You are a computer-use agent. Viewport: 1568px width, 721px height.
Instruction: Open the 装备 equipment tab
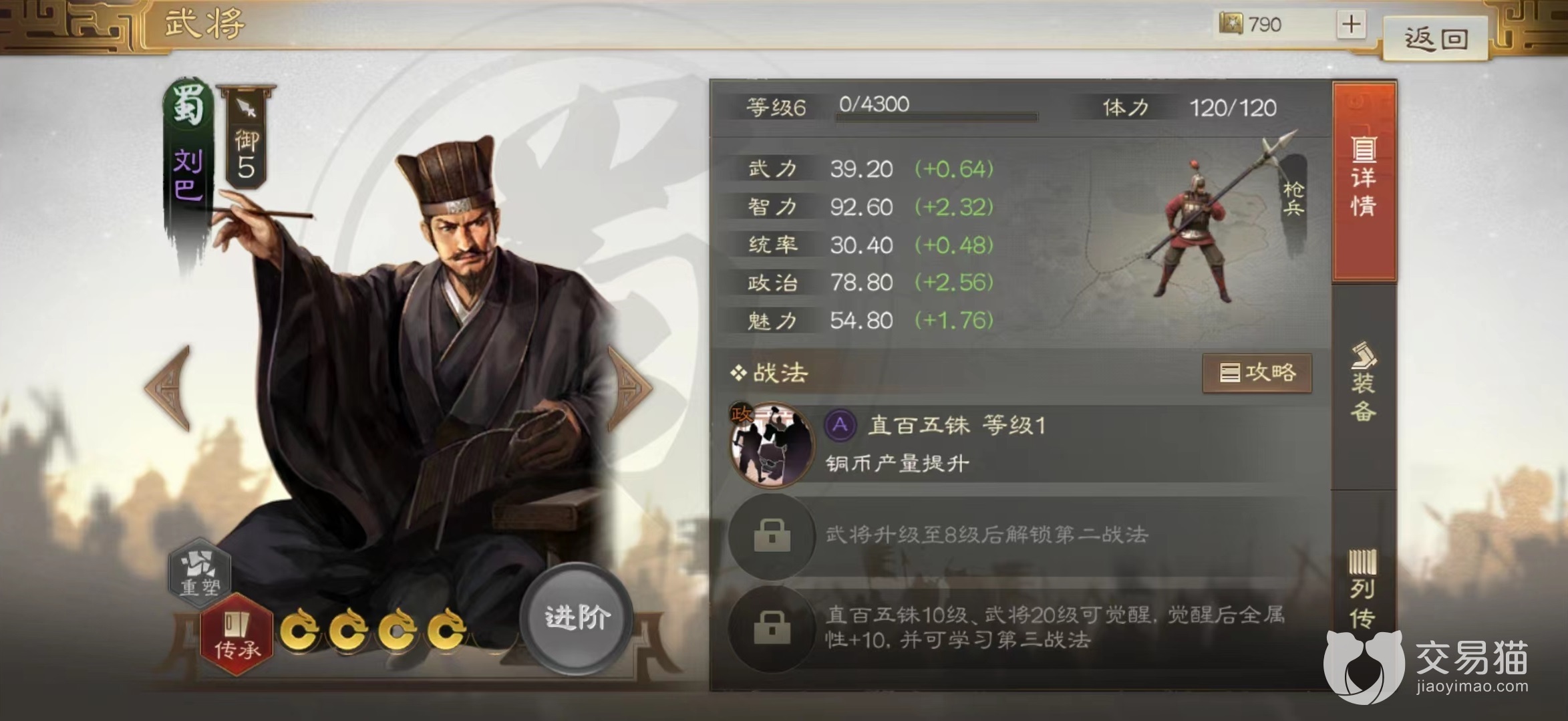pos(1364,384)
